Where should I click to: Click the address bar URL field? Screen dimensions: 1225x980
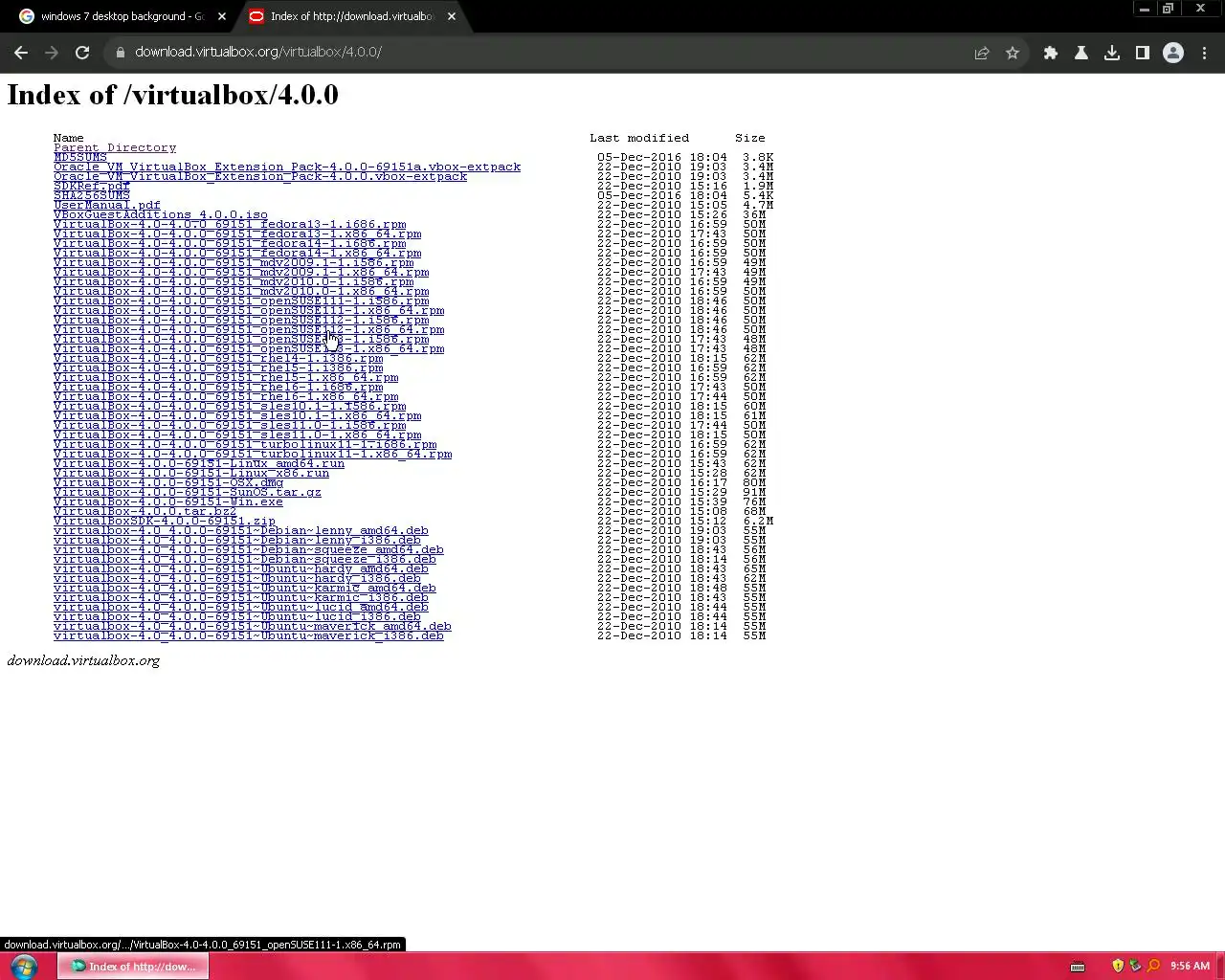[x=536, y=53]
